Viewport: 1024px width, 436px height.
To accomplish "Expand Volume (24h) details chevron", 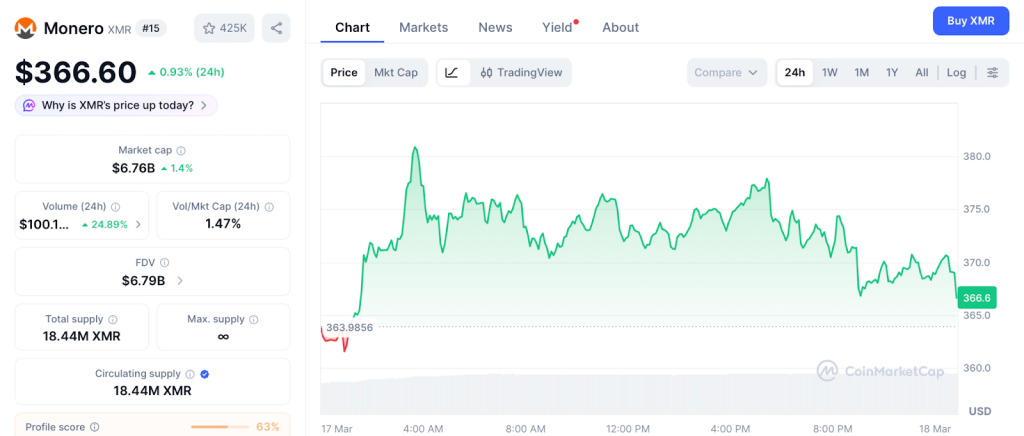I will pos(138,225).
